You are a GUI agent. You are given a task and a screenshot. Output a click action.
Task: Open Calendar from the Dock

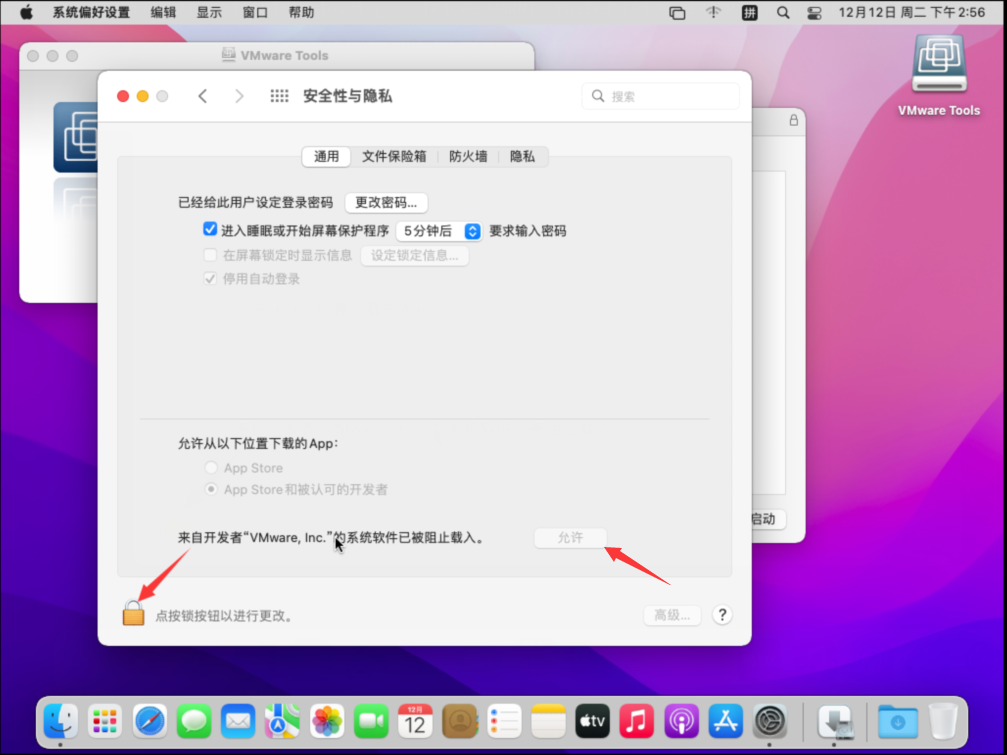tap(416, 721)
